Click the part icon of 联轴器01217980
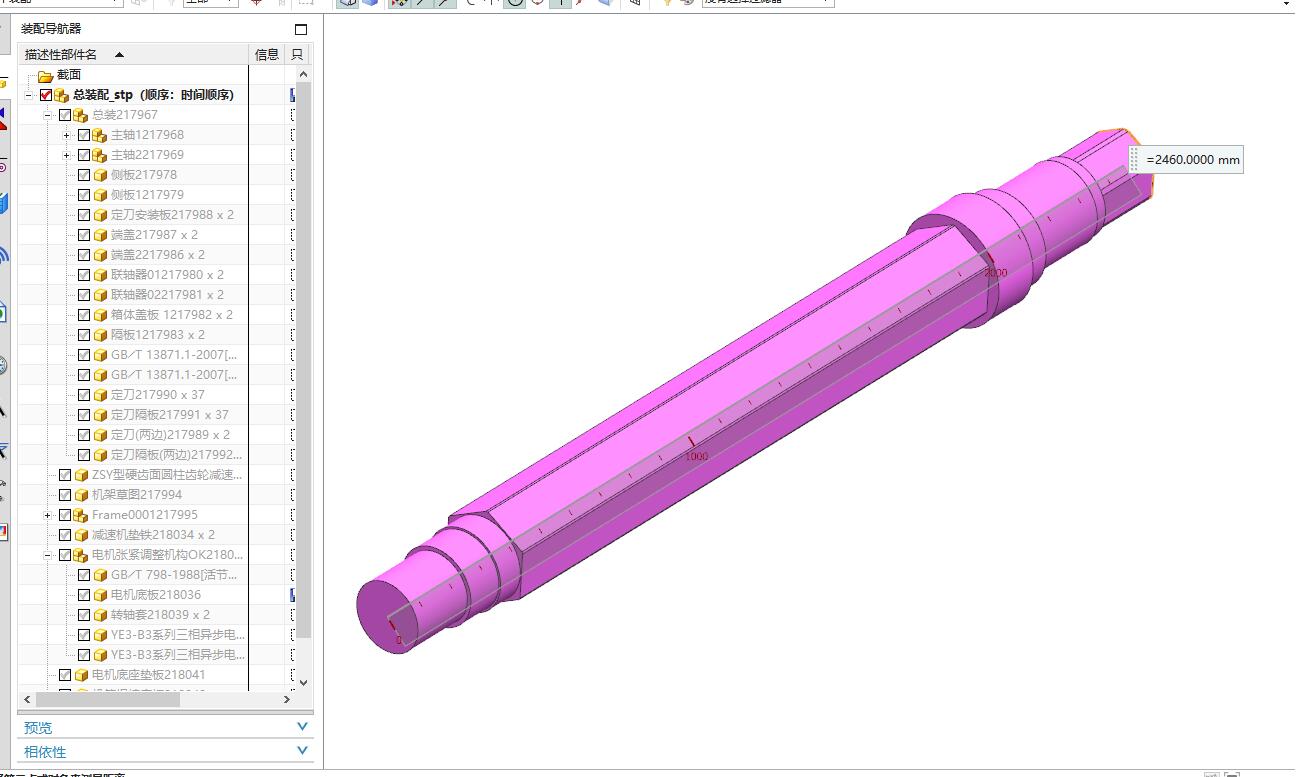The width and height of the screenshot is (1296, 777). coord(100,275)
